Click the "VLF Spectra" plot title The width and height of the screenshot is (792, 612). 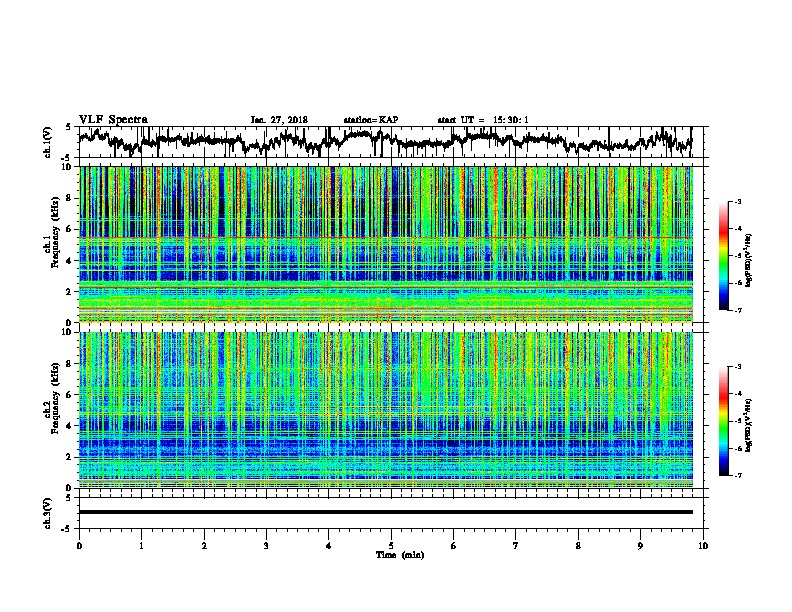[113, 120]
